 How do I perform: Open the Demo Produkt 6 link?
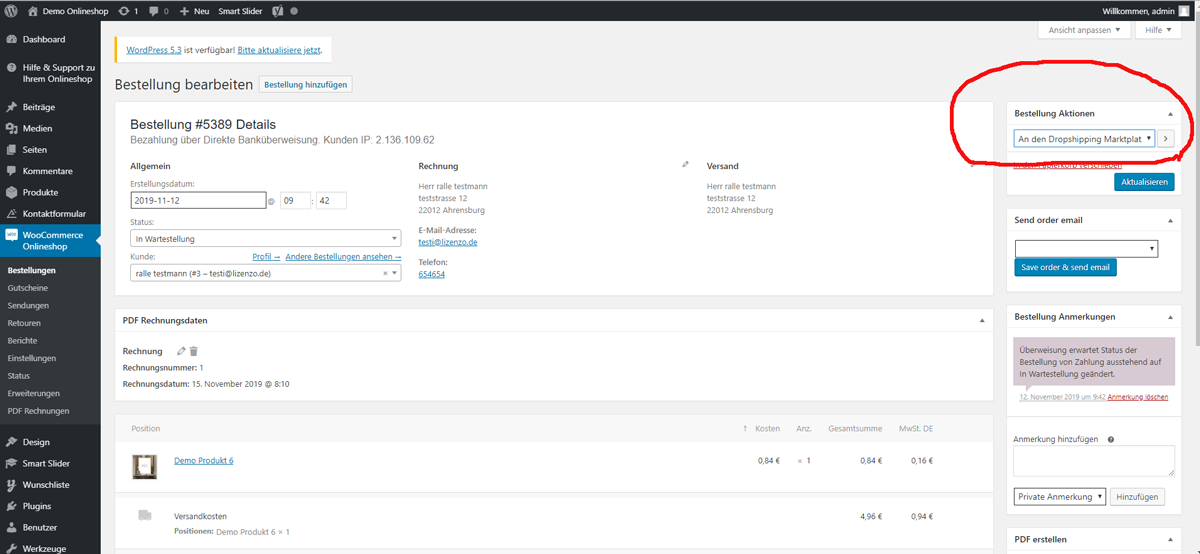[x=203, y=461]
